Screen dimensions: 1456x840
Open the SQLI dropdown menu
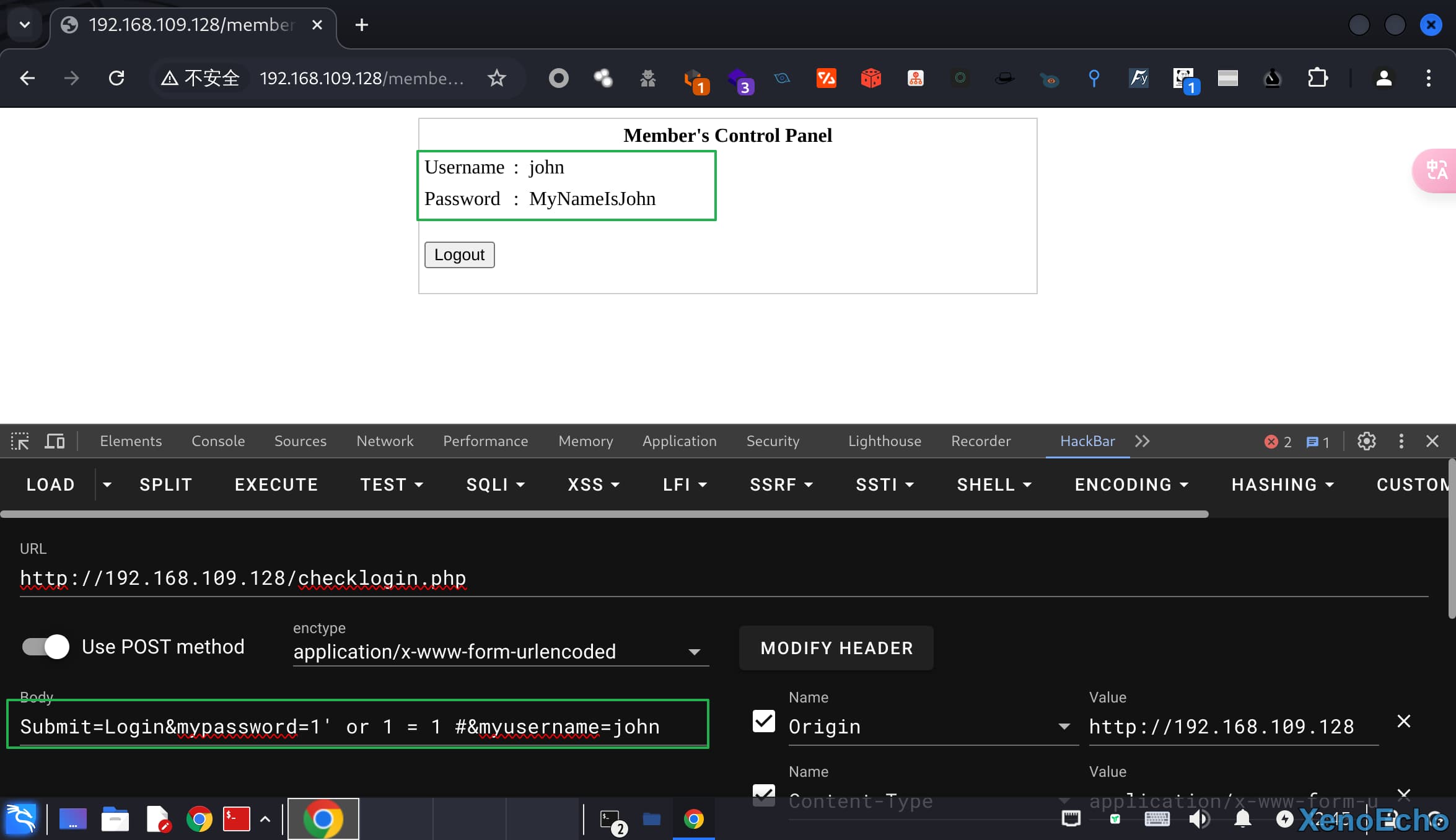pos(495,484)
